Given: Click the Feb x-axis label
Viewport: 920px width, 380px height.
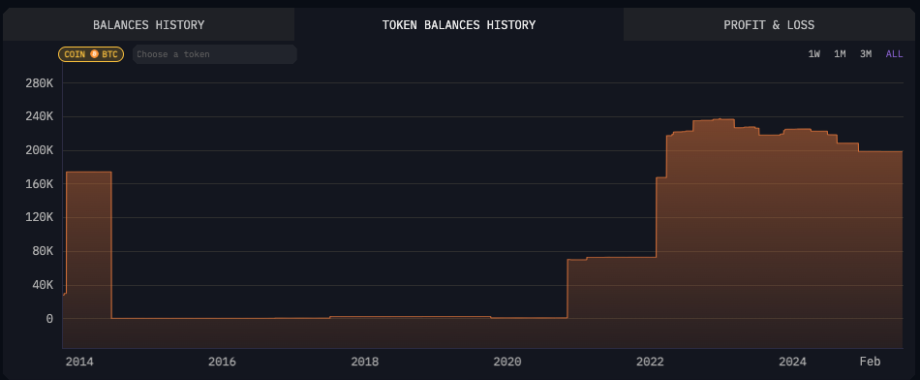Looking at the screenshot, I should click(x=870, y=362).
